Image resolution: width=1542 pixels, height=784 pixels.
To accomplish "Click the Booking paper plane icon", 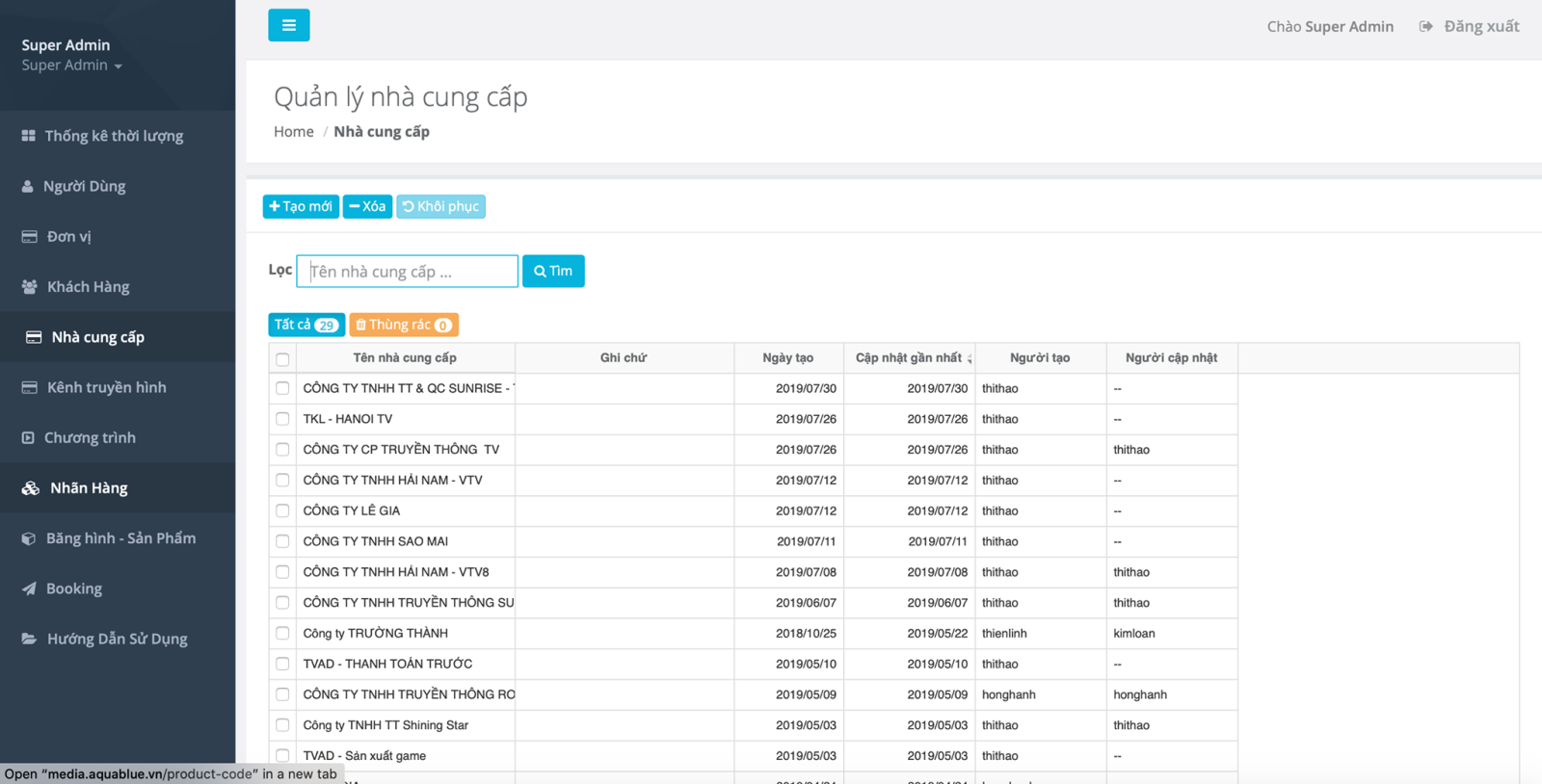I will tap(30, 588).
